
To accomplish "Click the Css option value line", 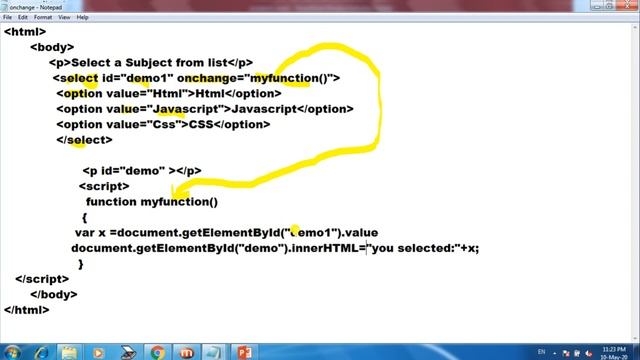I will coord(163,124).
